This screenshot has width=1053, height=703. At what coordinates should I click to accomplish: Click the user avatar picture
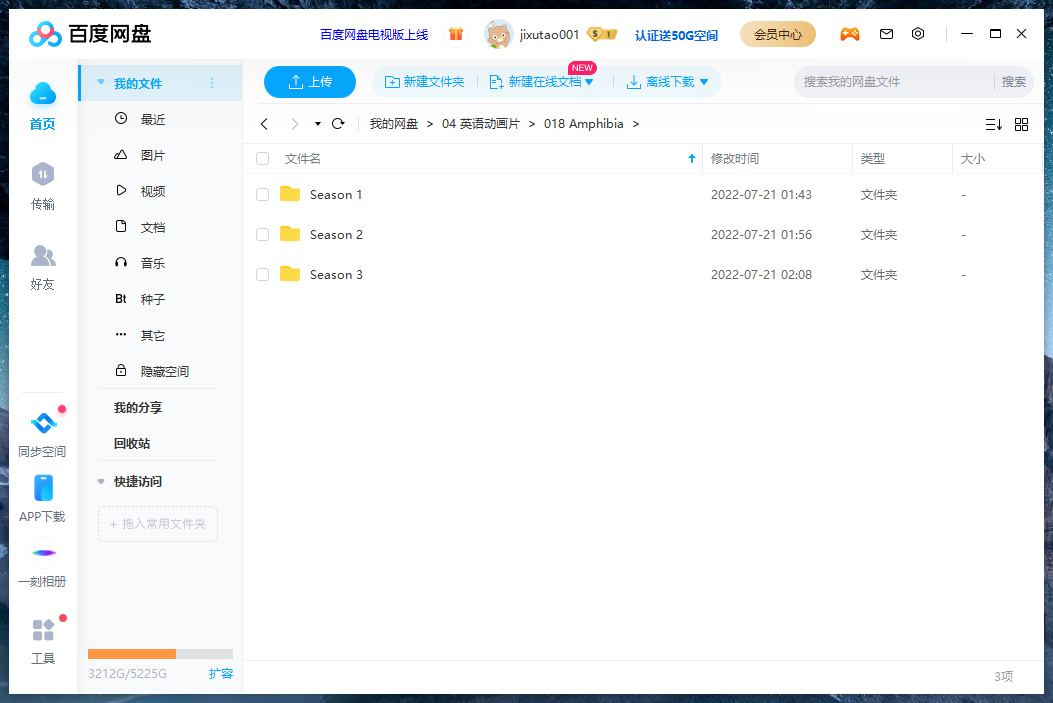498,34
